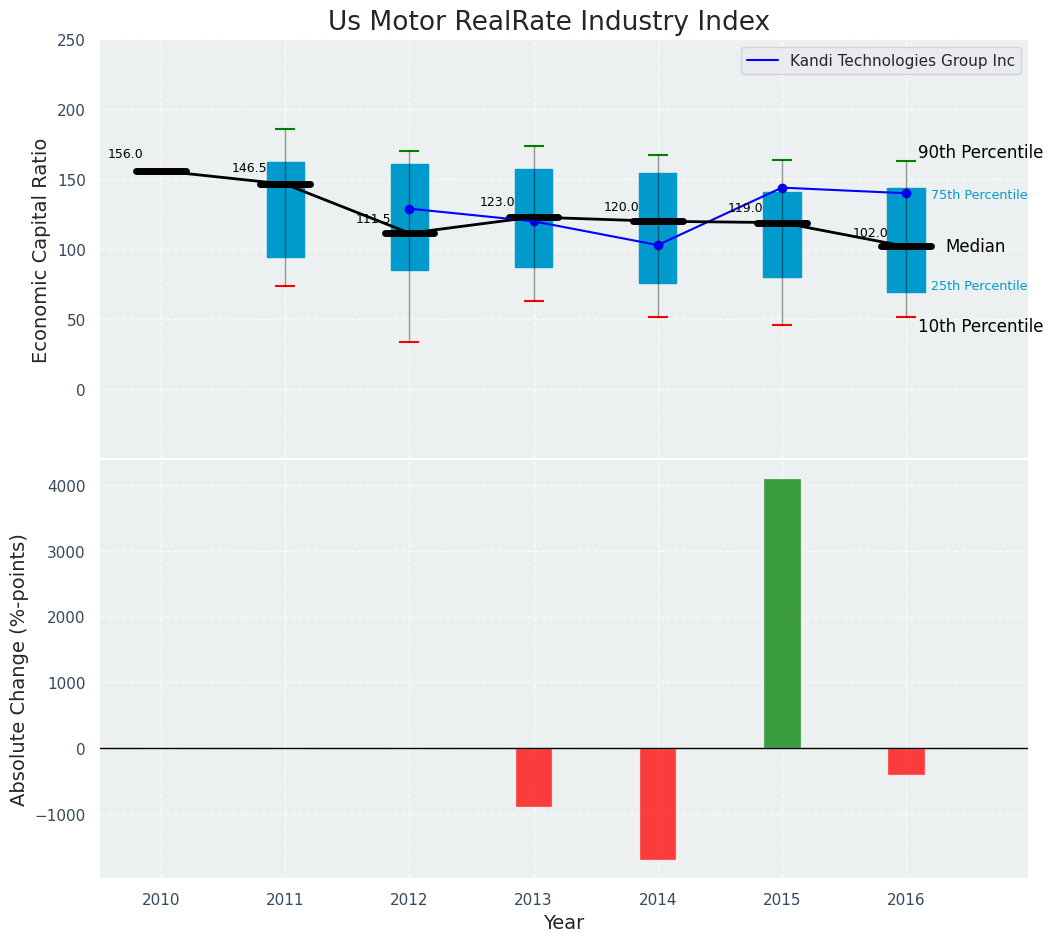Viewport: 1053px width, 942px height.
Task: Select the blue Kandi data point for 2014
Action: (x=658, y=245)
